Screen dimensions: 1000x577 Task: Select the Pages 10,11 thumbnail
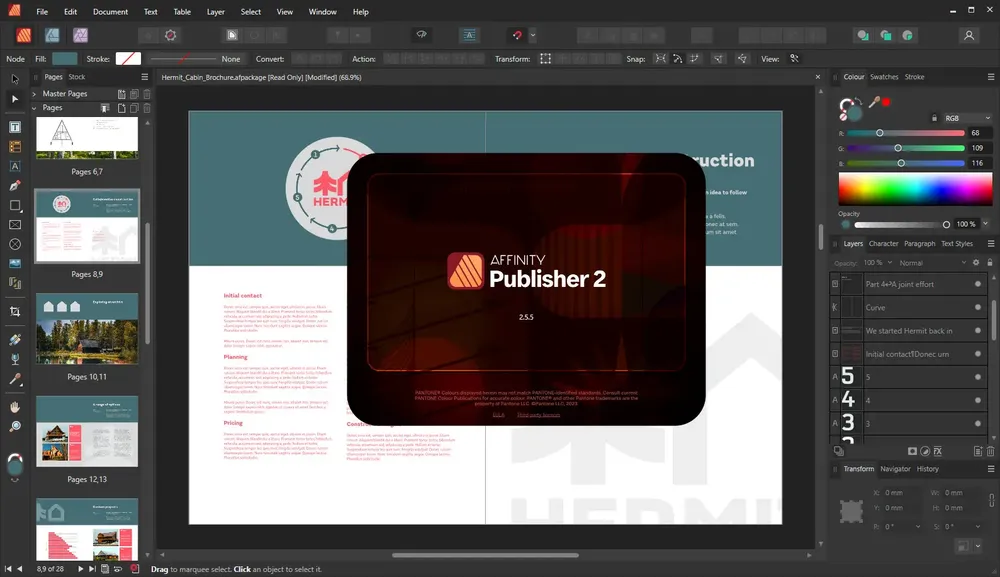(87, 329)
